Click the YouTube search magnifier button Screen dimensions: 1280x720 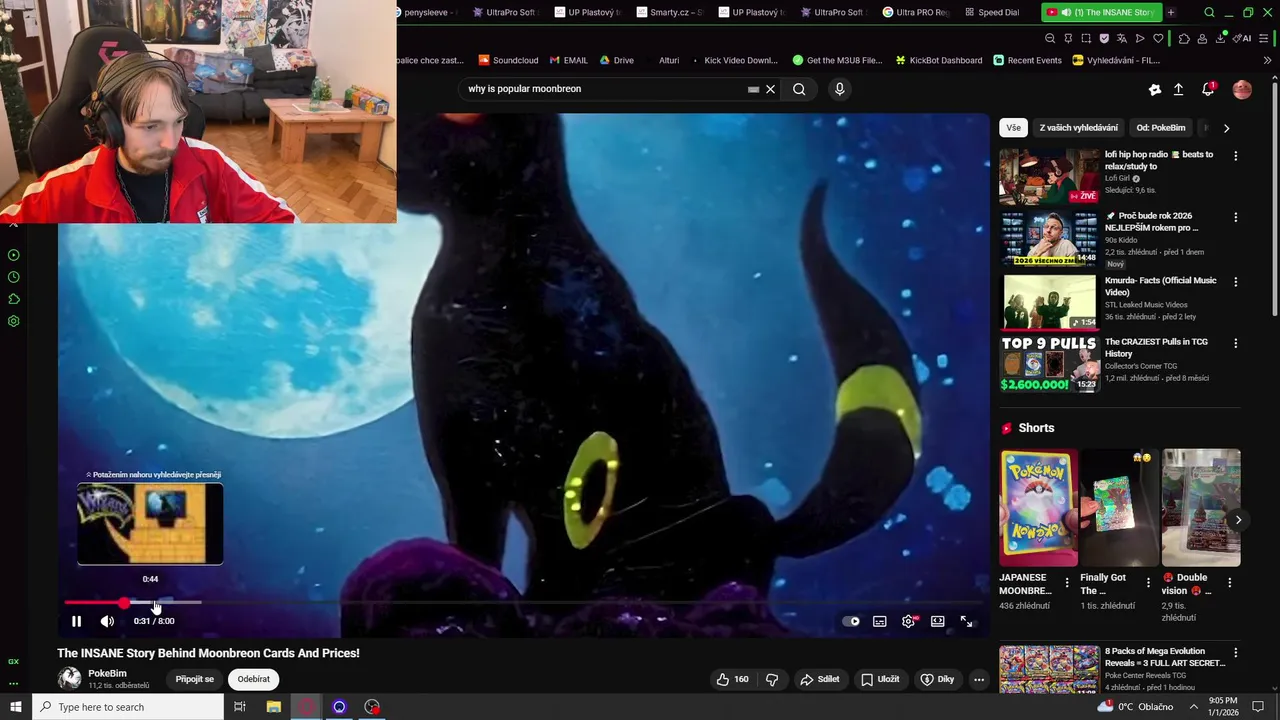click(x=799, y=89)
